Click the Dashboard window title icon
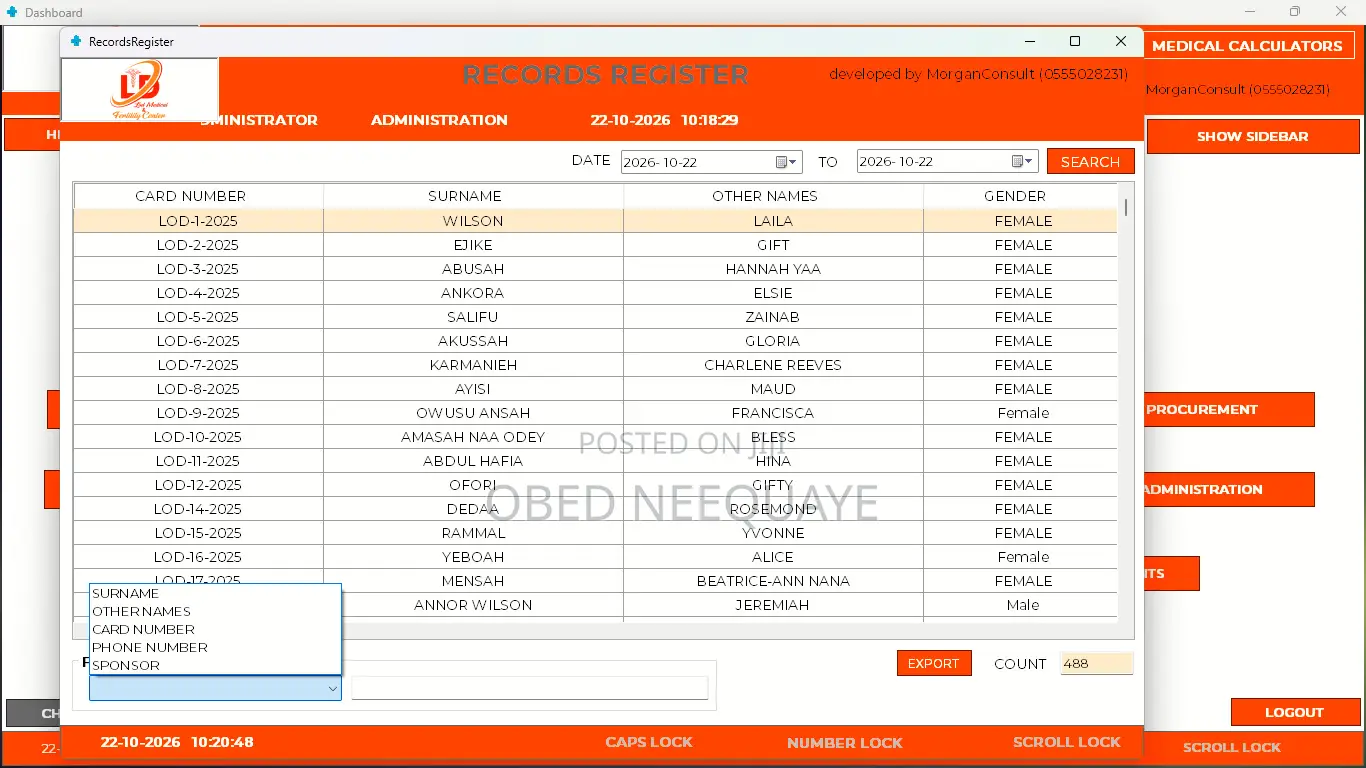 [x=12, y=12]
